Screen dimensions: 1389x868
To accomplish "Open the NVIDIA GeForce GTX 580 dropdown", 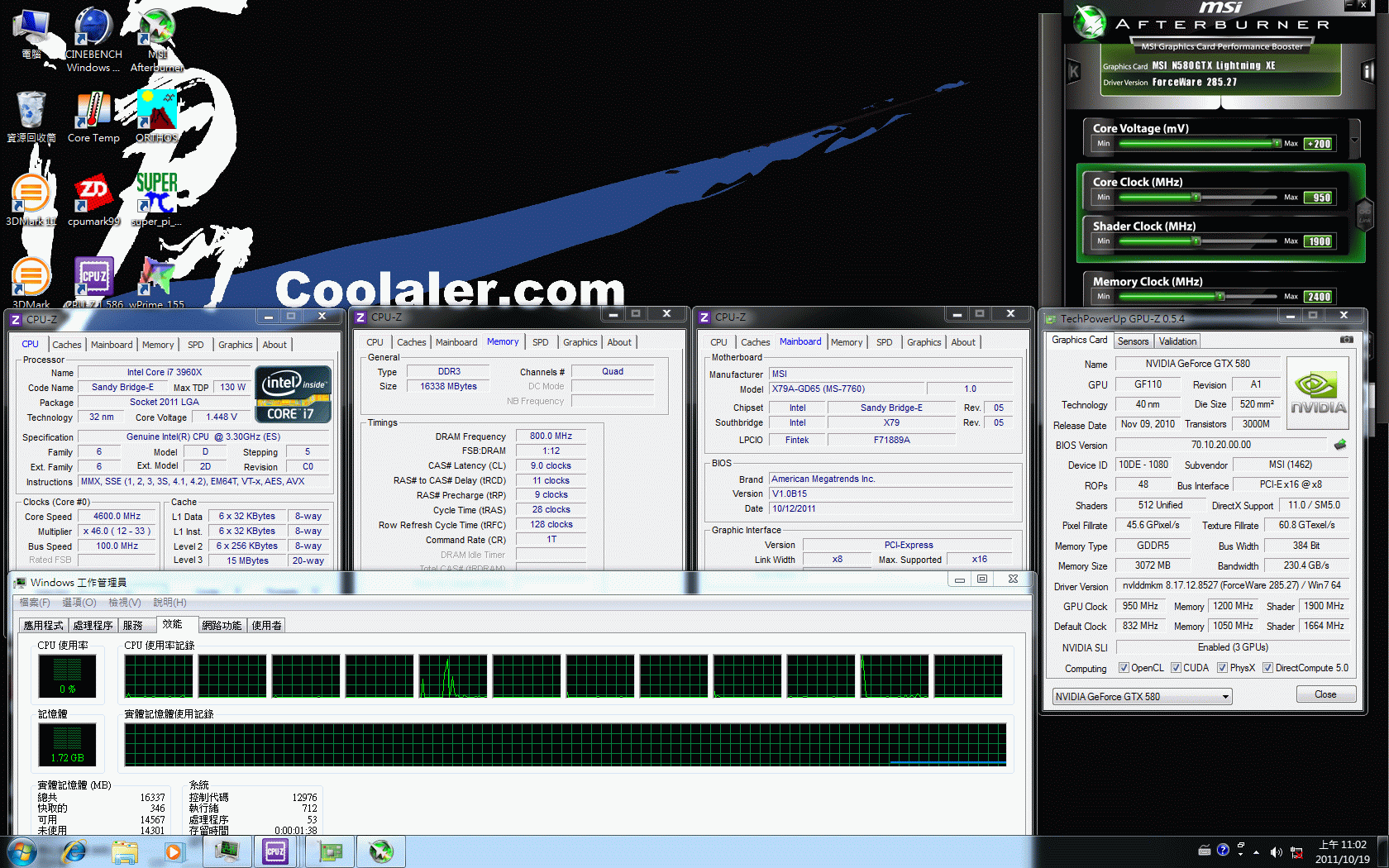I will [x=1142, y=697].
